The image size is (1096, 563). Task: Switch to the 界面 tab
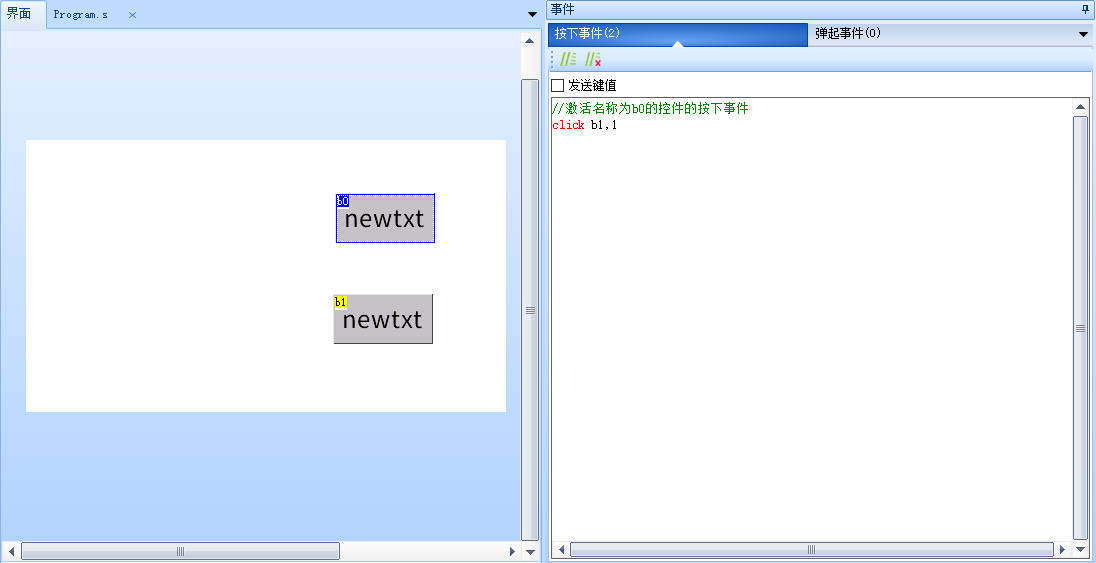point(19,14)
